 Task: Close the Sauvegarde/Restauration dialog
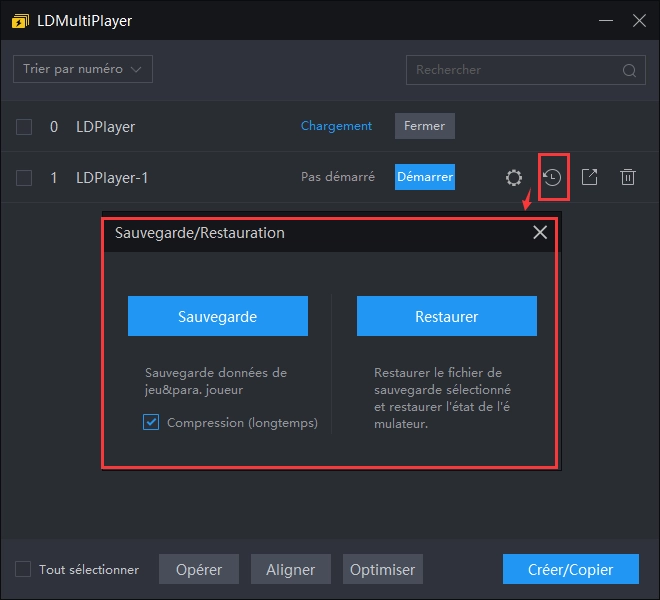(x=540, y=232)
